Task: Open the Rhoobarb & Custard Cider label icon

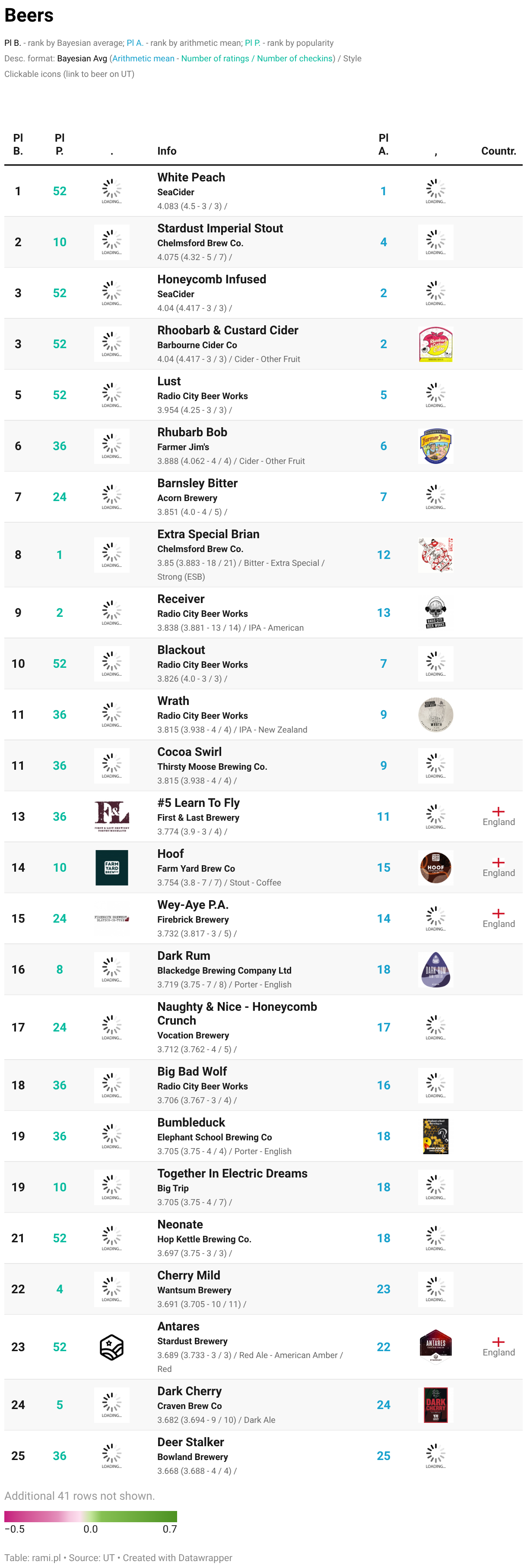Action: tap(435, 344)
